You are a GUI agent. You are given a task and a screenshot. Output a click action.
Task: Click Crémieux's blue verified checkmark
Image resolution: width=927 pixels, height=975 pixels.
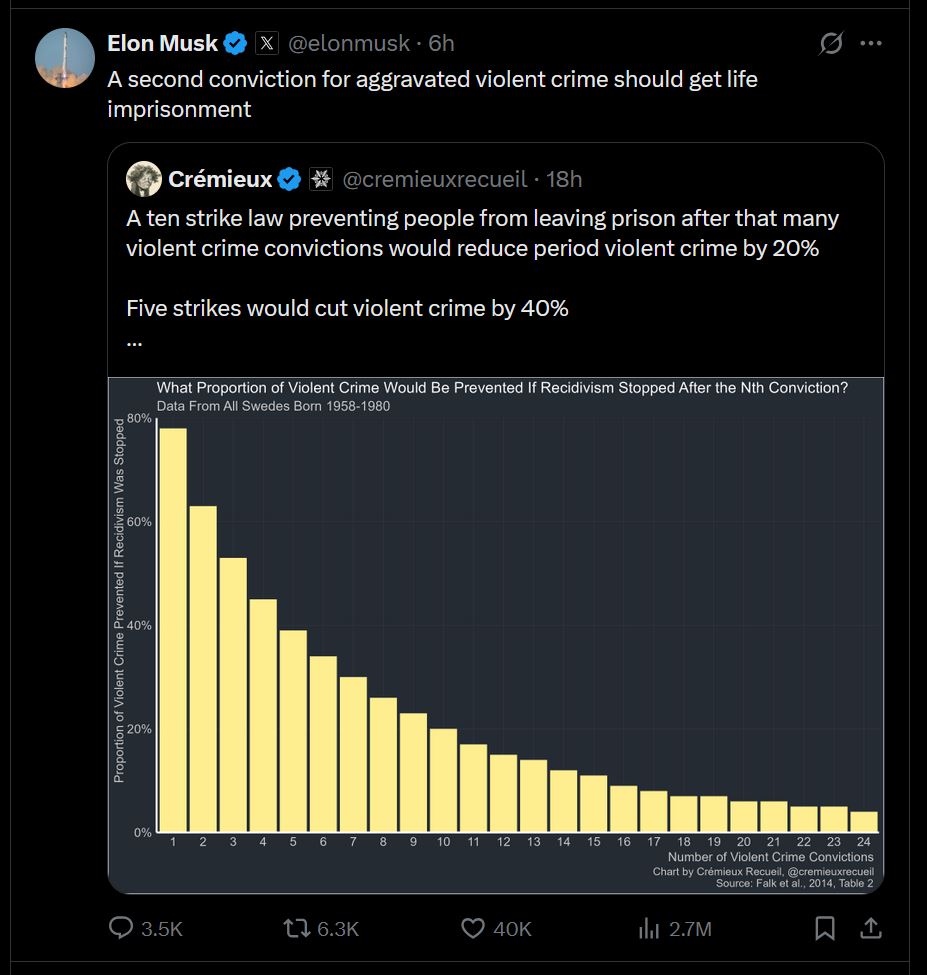click(289, 179)
